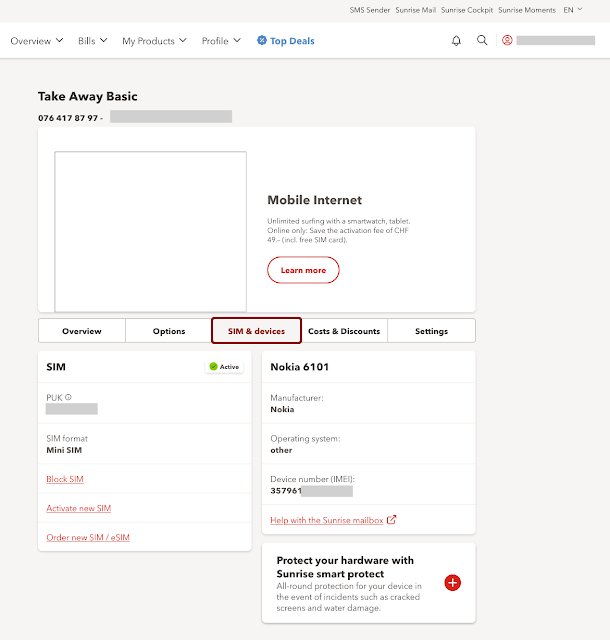Click the PUK info icon
610x640 pixels.
[68, 397]
